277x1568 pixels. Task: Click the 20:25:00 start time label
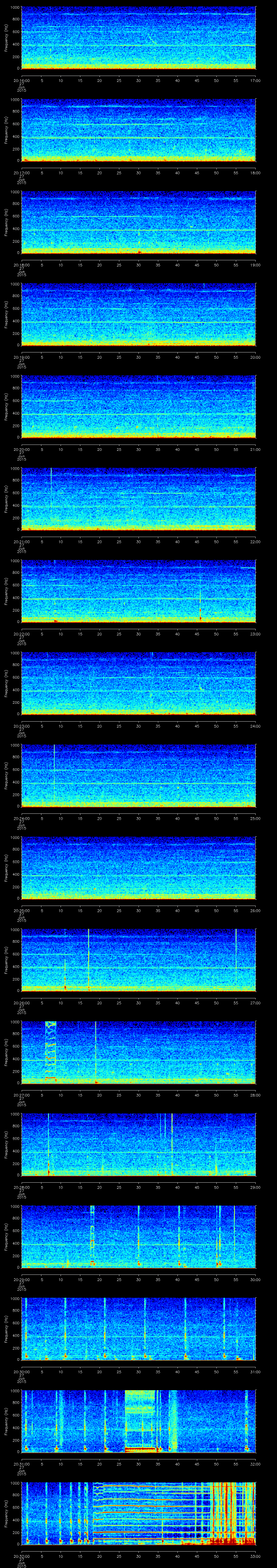pyautogui.click(x=21, y=910)
